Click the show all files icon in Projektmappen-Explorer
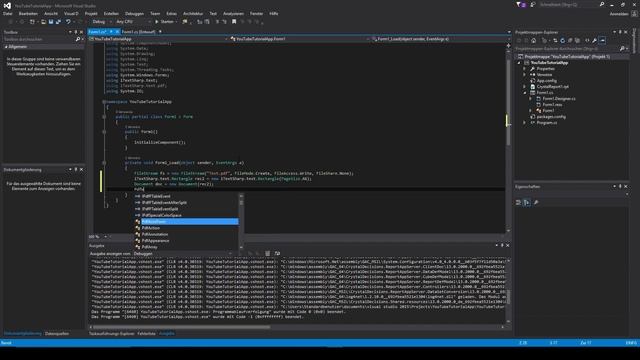640x360 pixels. [577, 40]
